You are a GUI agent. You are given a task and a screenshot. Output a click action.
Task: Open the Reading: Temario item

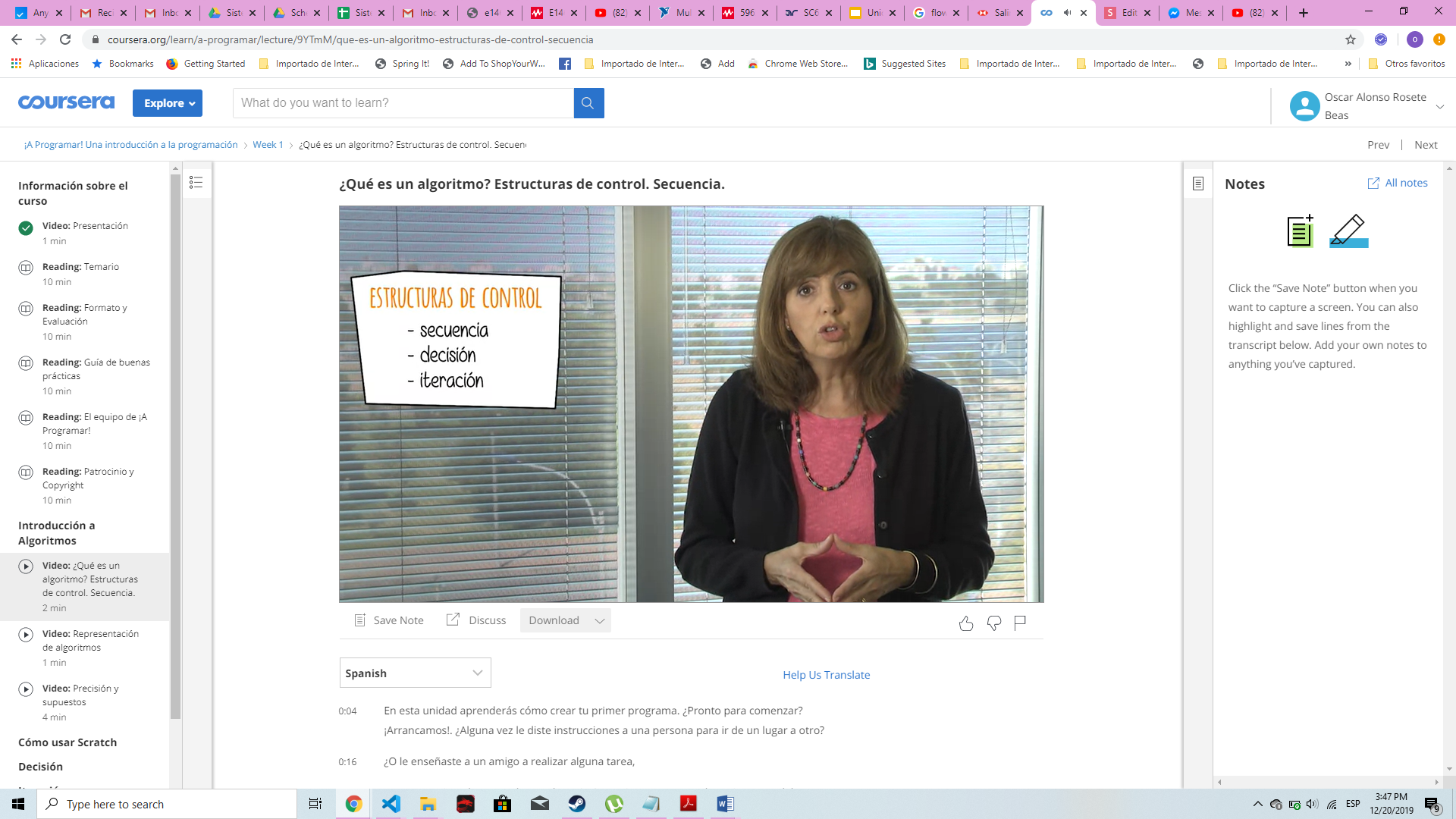click(x=80, y=267)
